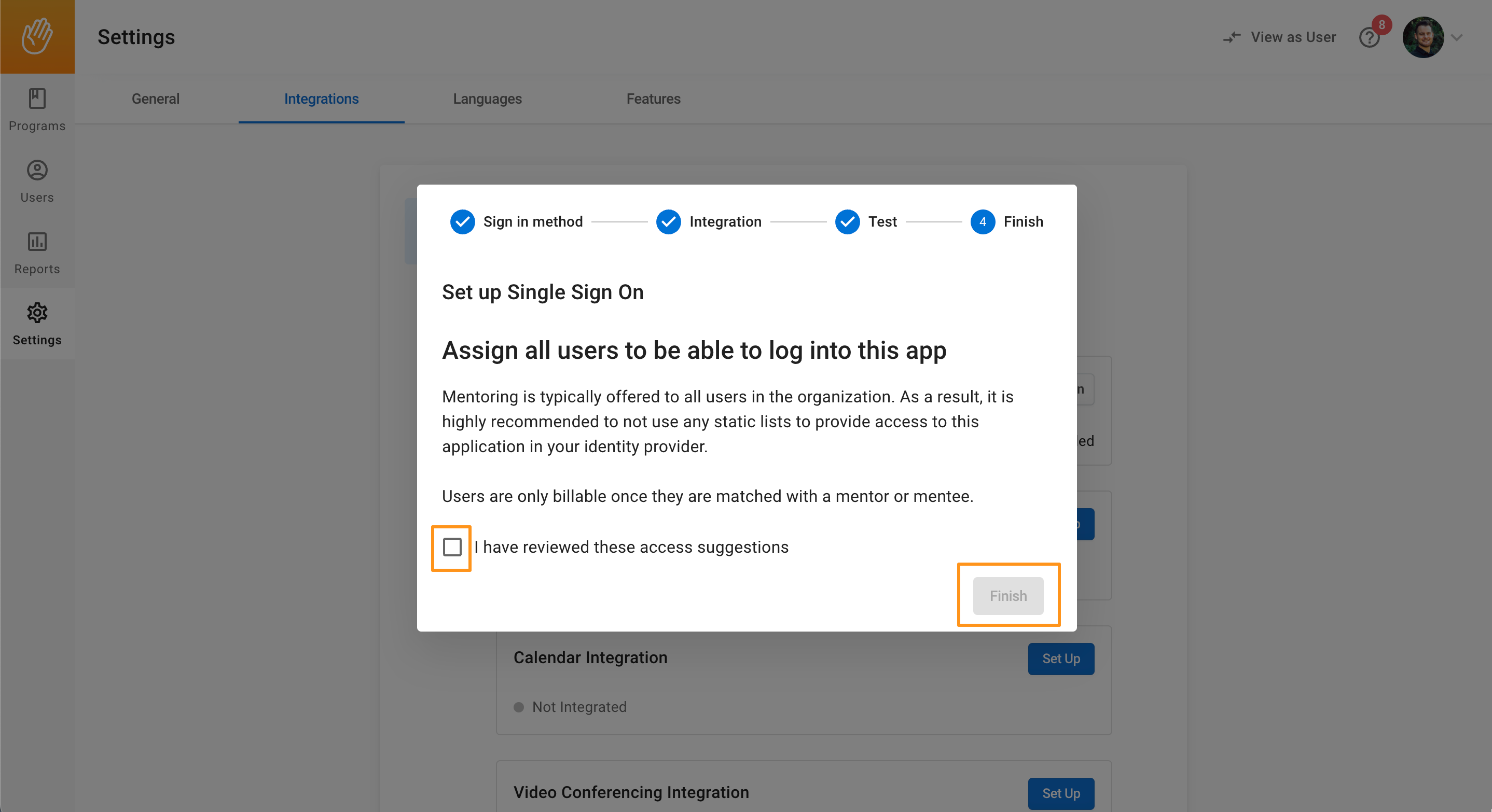
Task: Click the hand logo icon
Action: [37, 36]
